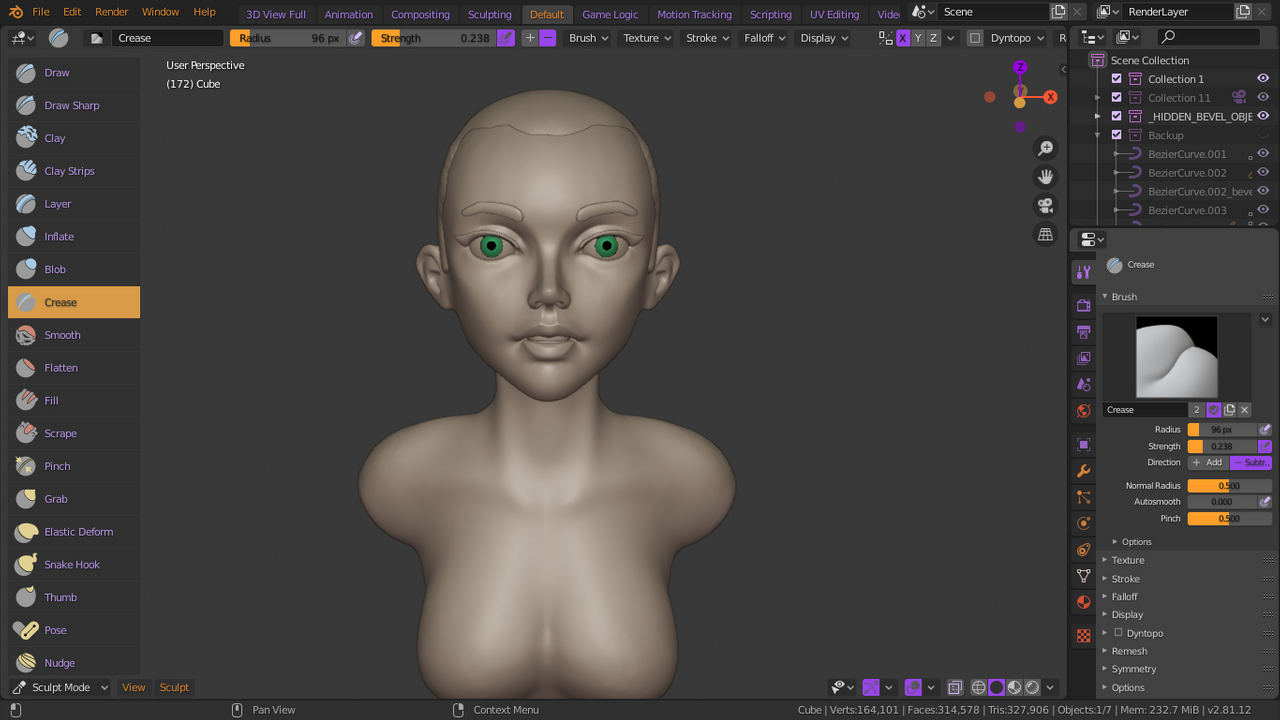Uncheck the Collection 1 checkbox
This screenshot has height=720, width=1280.
coord(1117,79)
